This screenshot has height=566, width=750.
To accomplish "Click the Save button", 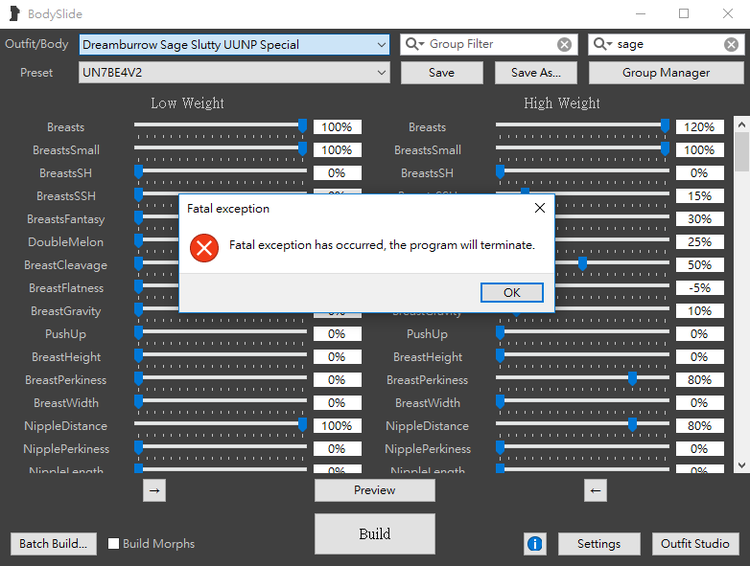I will point(441,73).
